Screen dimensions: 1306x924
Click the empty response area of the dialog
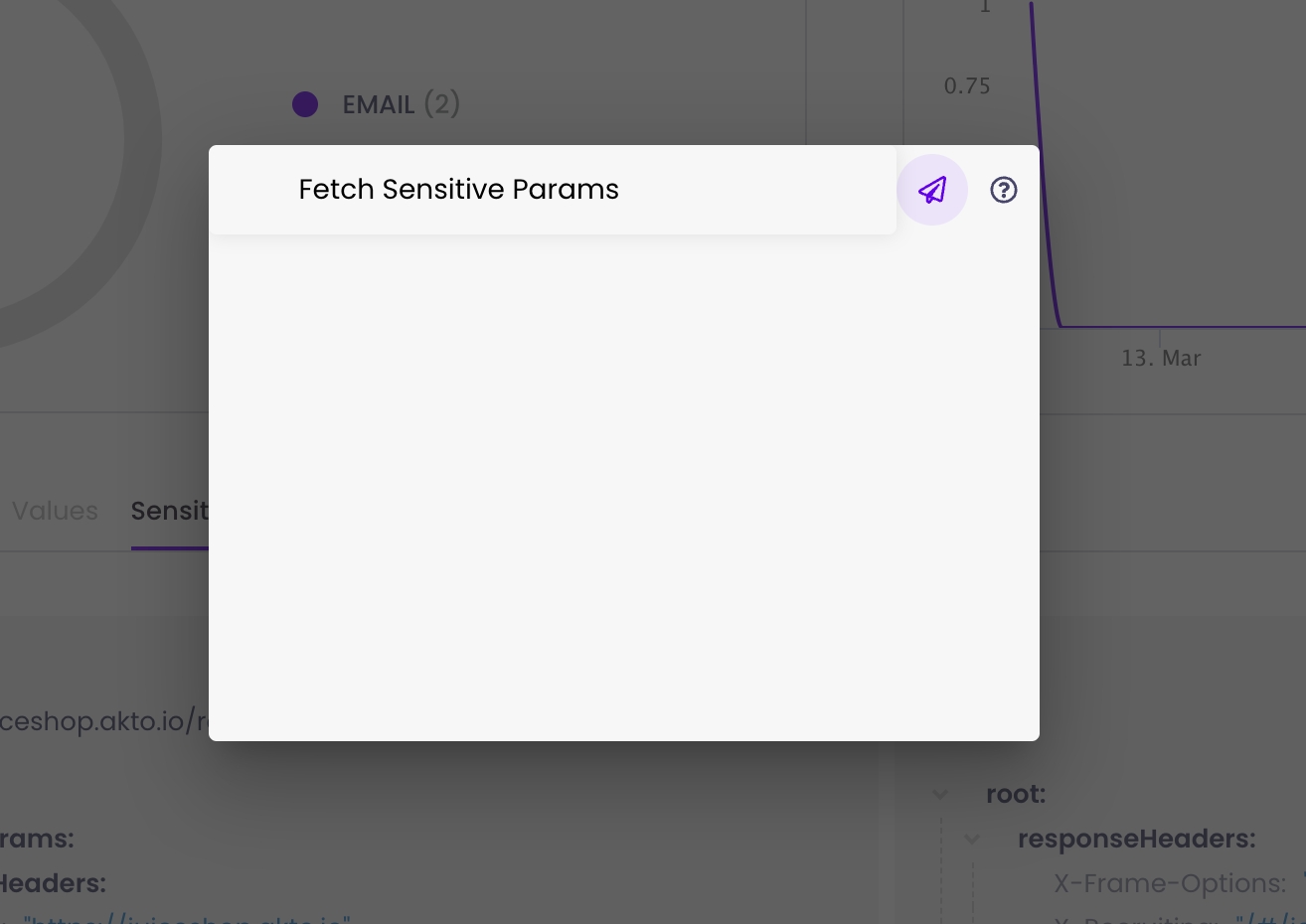pos(623,487)
